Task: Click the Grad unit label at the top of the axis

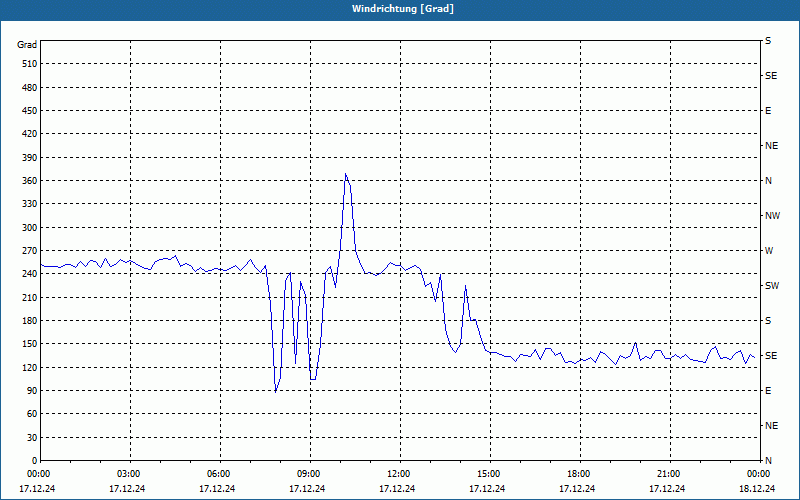Action: pyautogui.click(x=27, y=45)
